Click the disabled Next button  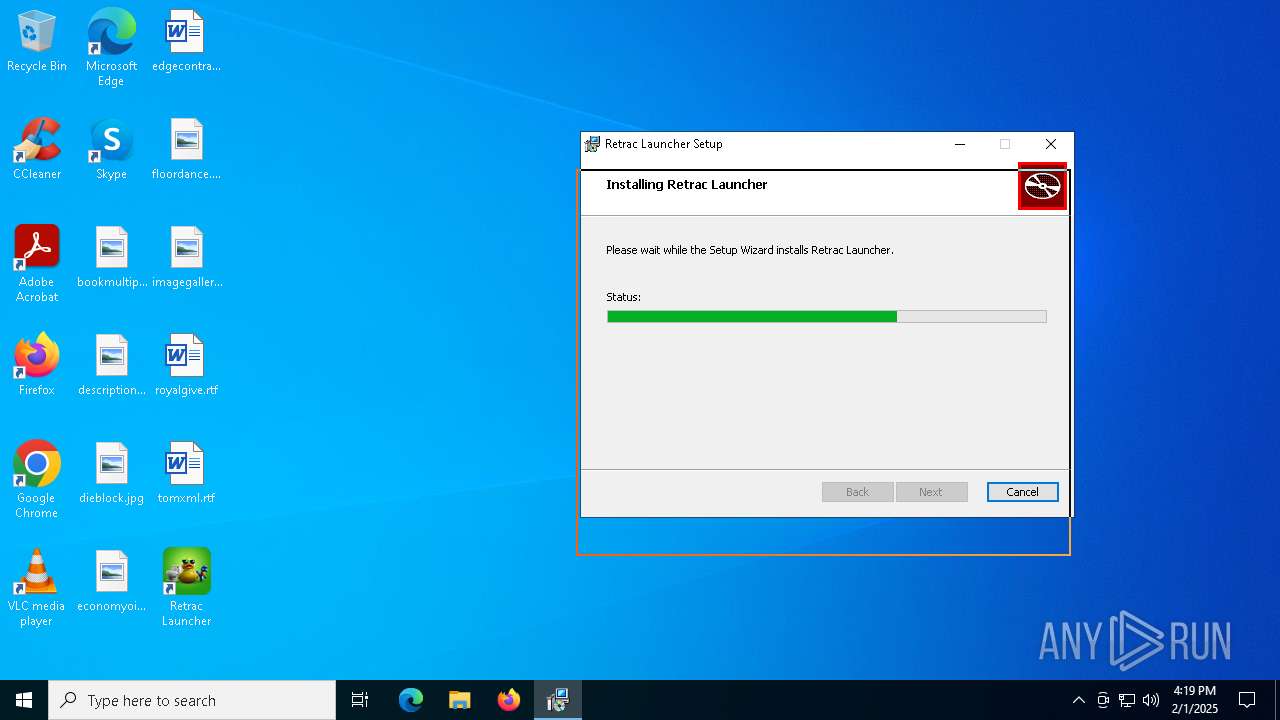pyautogui.click(x=931, y=492)
